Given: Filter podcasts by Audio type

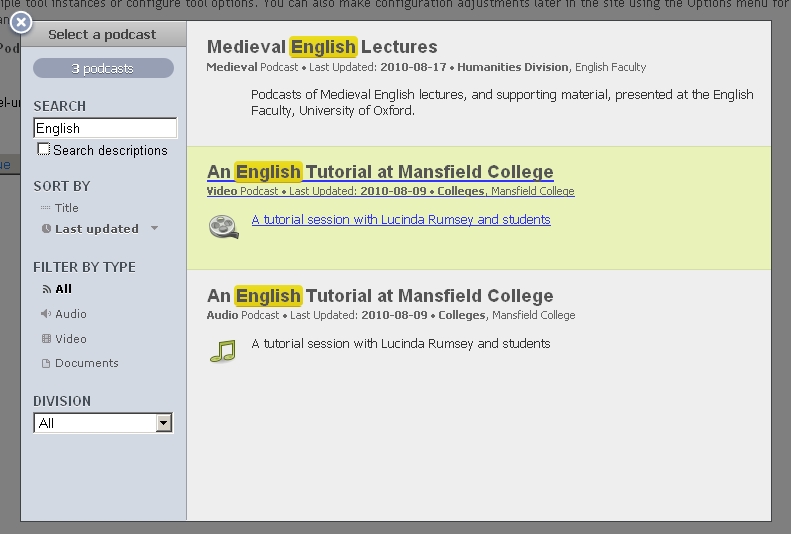Looking at the screenshot, I should click(x=71, y=314).
